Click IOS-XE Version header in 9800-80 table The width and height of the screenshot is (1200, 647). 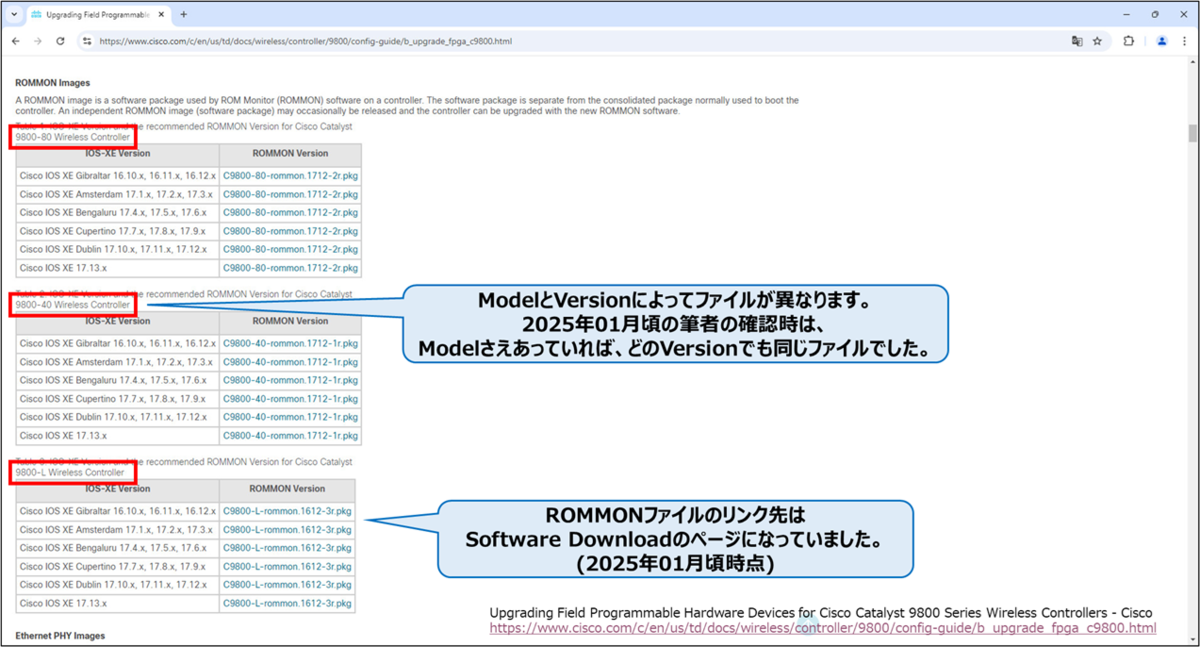coord(118,154)
